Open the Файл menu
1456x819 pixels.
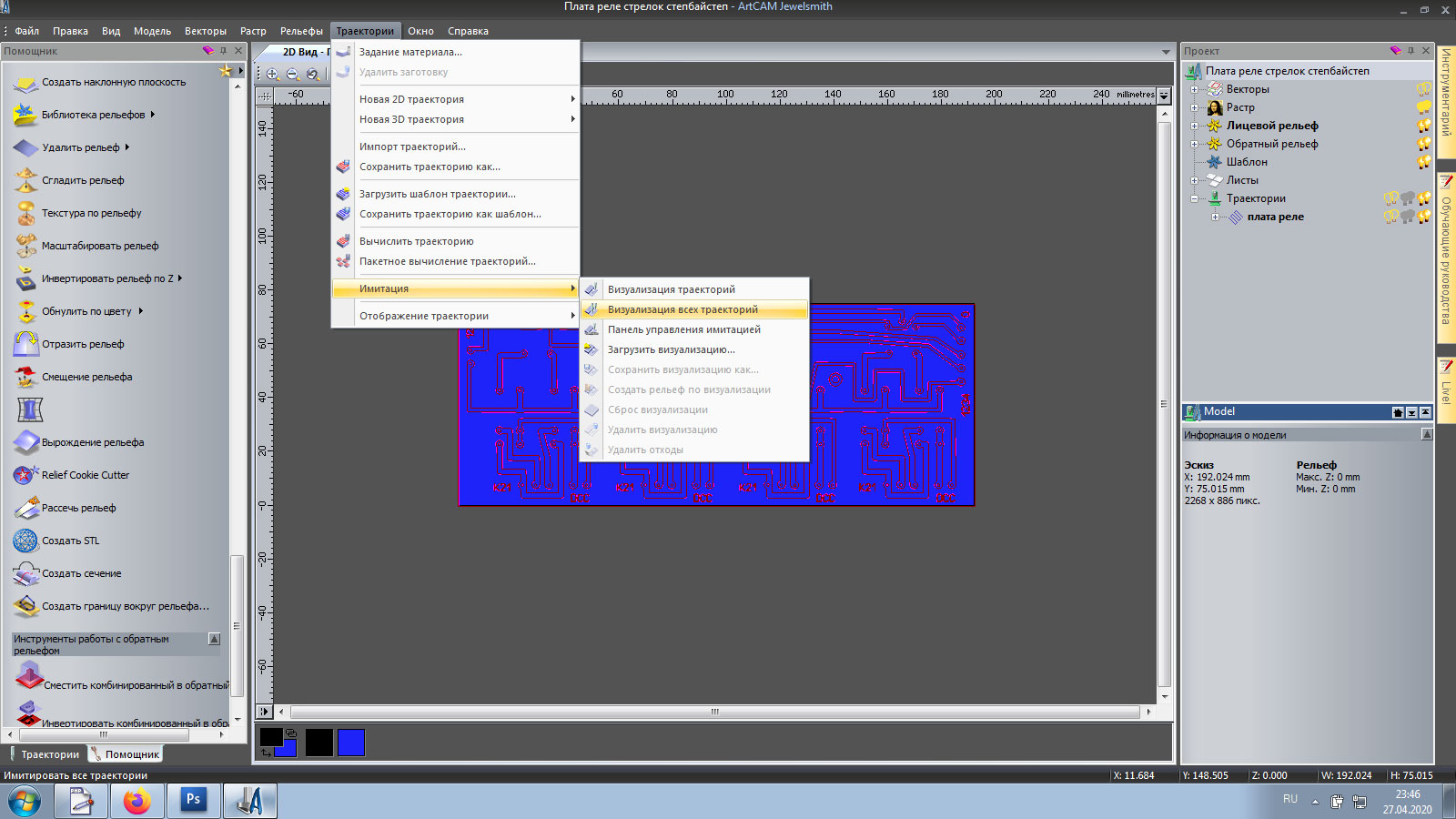[x=26, y=31]
